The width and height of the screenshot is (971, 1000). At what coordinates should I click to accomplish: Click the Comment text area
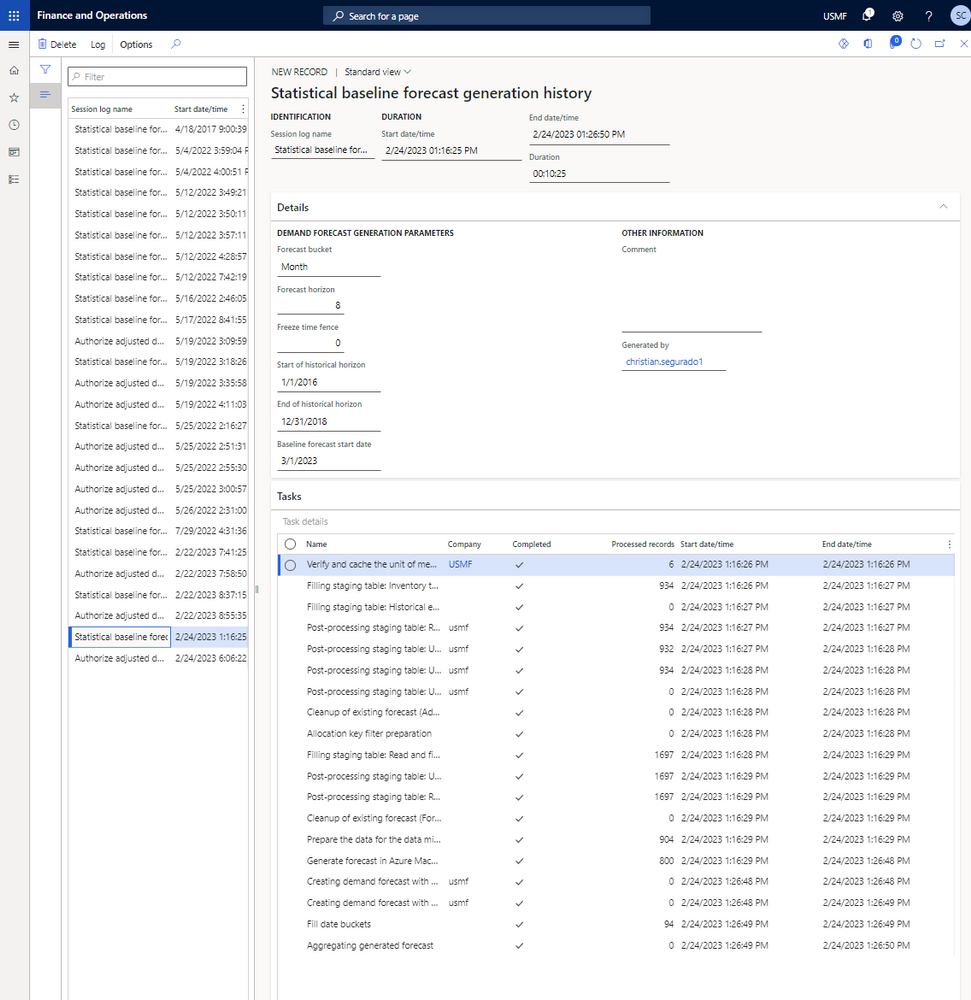click(692, 294)
